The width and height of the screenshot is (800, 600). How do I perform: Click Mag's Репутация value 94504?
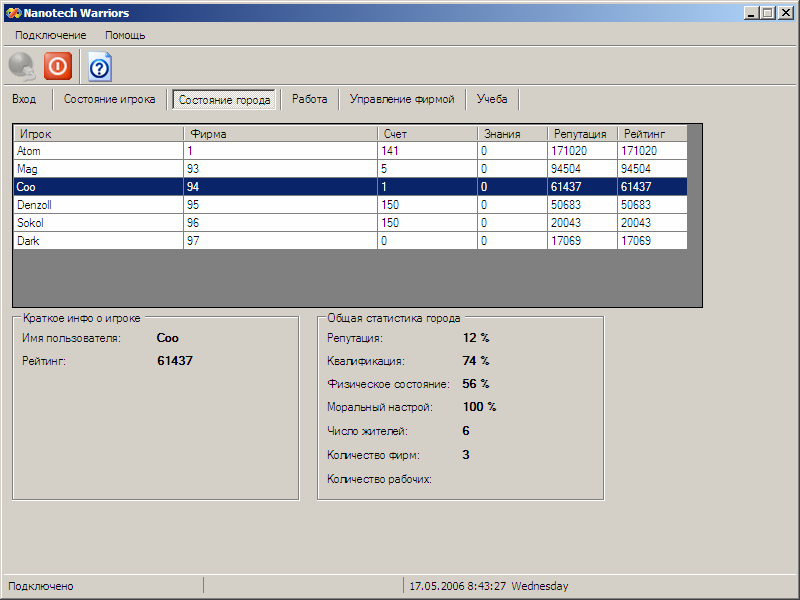tap(582, 169)
